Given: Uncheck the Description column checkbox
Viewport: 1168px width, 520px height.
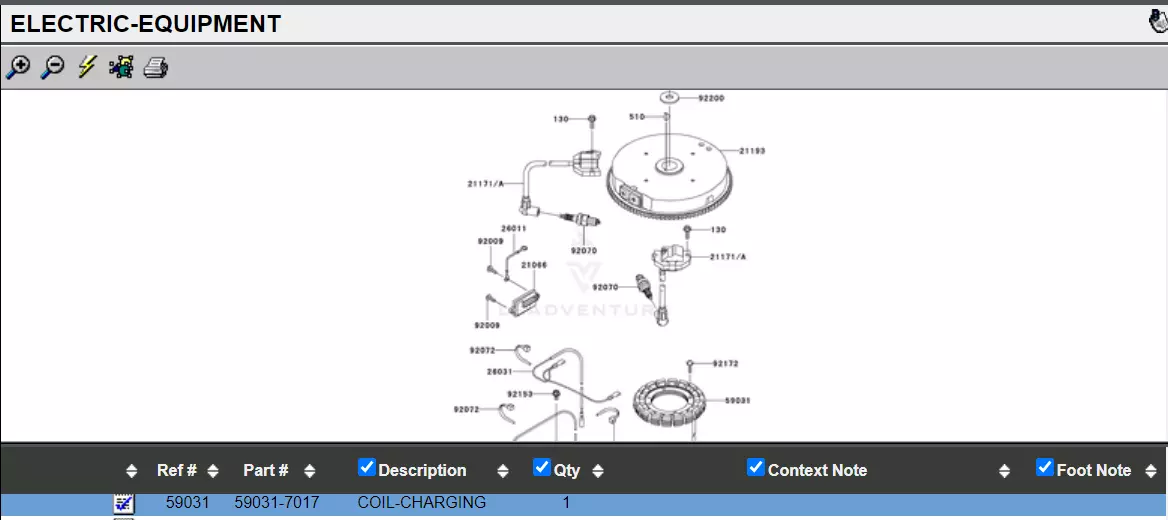Looking at the screenshot, I should point(367,467).
